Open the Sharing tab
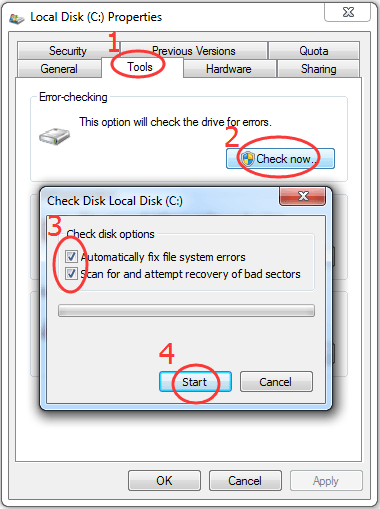This screenshot has width=380, height=509. (x=319, y=69)
